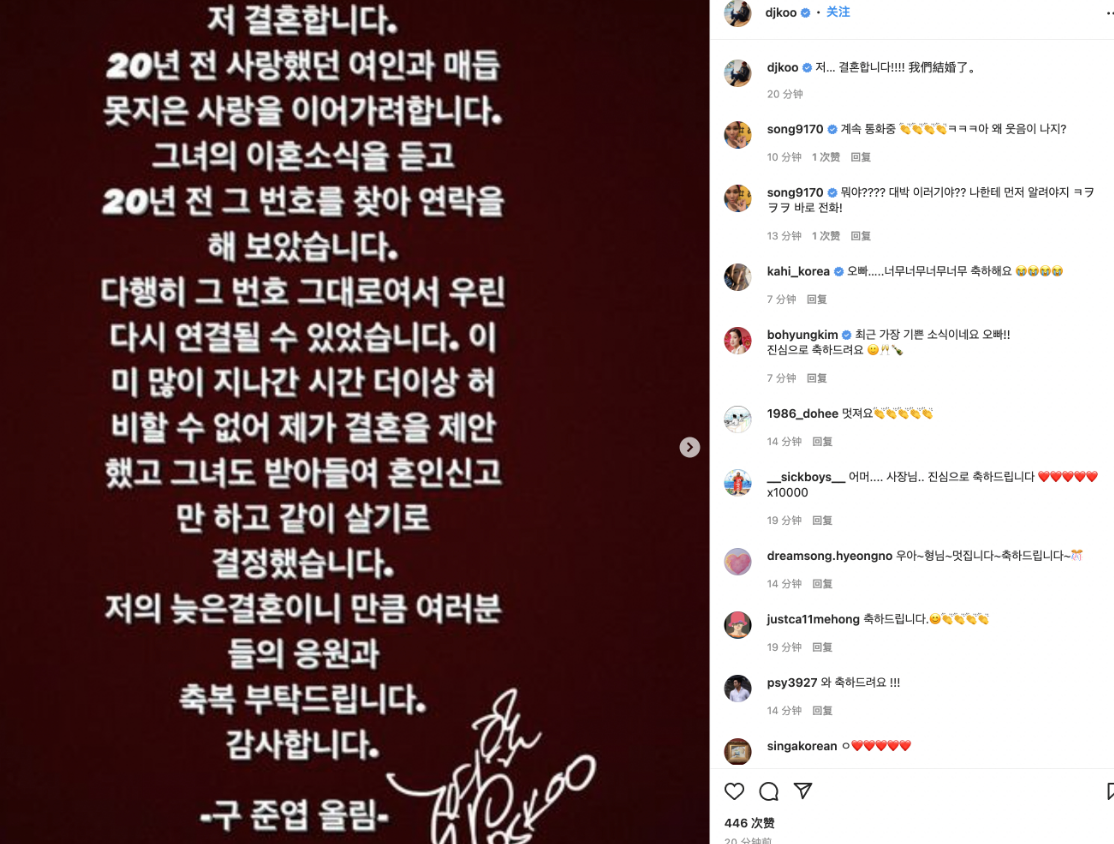Reply to bohyungkim's comment
The image size is (1114, 844).
(816, 378)
